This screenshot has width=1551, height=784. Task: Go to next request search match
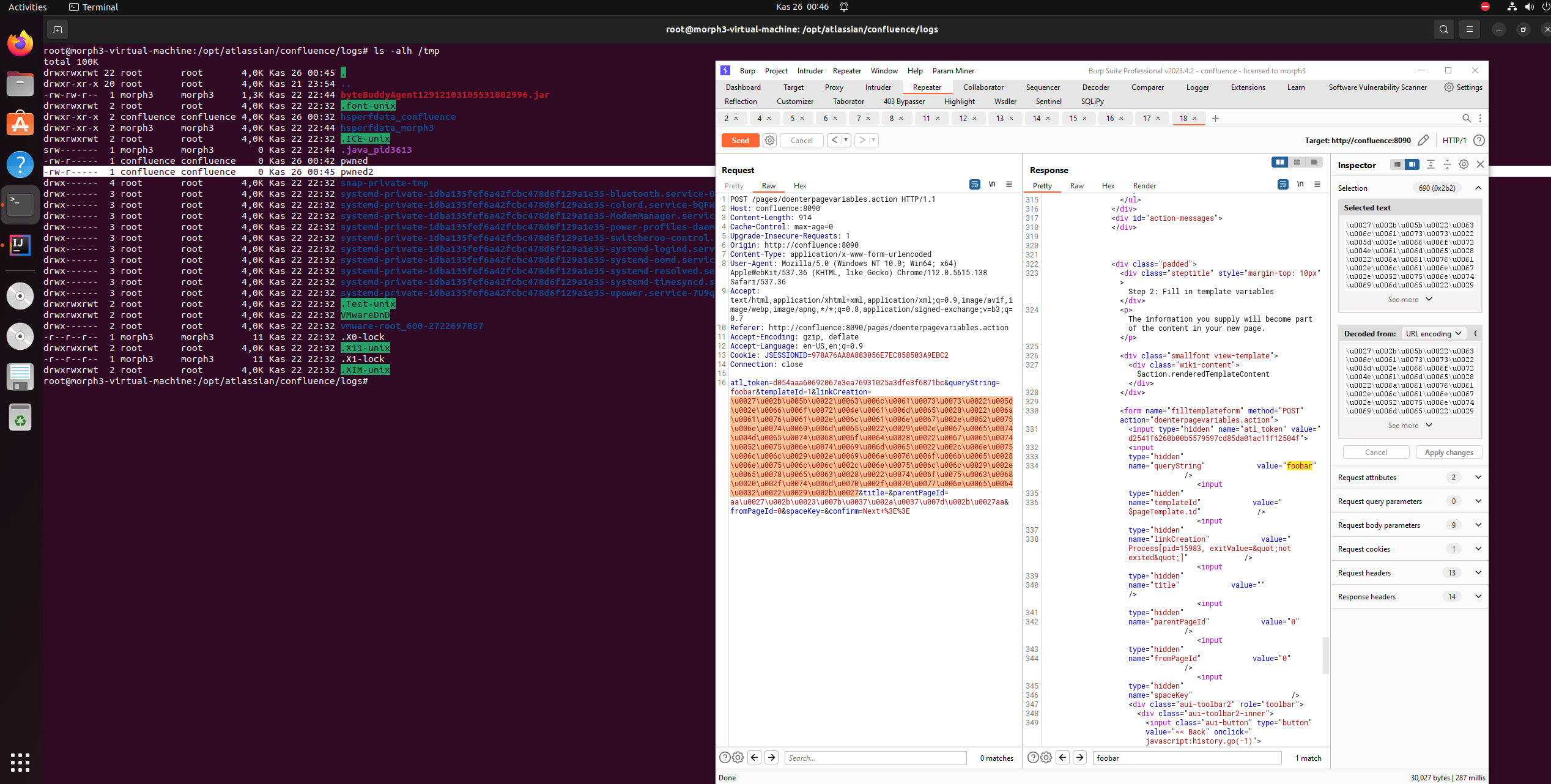pyautogui.click(x=772, y=758)
